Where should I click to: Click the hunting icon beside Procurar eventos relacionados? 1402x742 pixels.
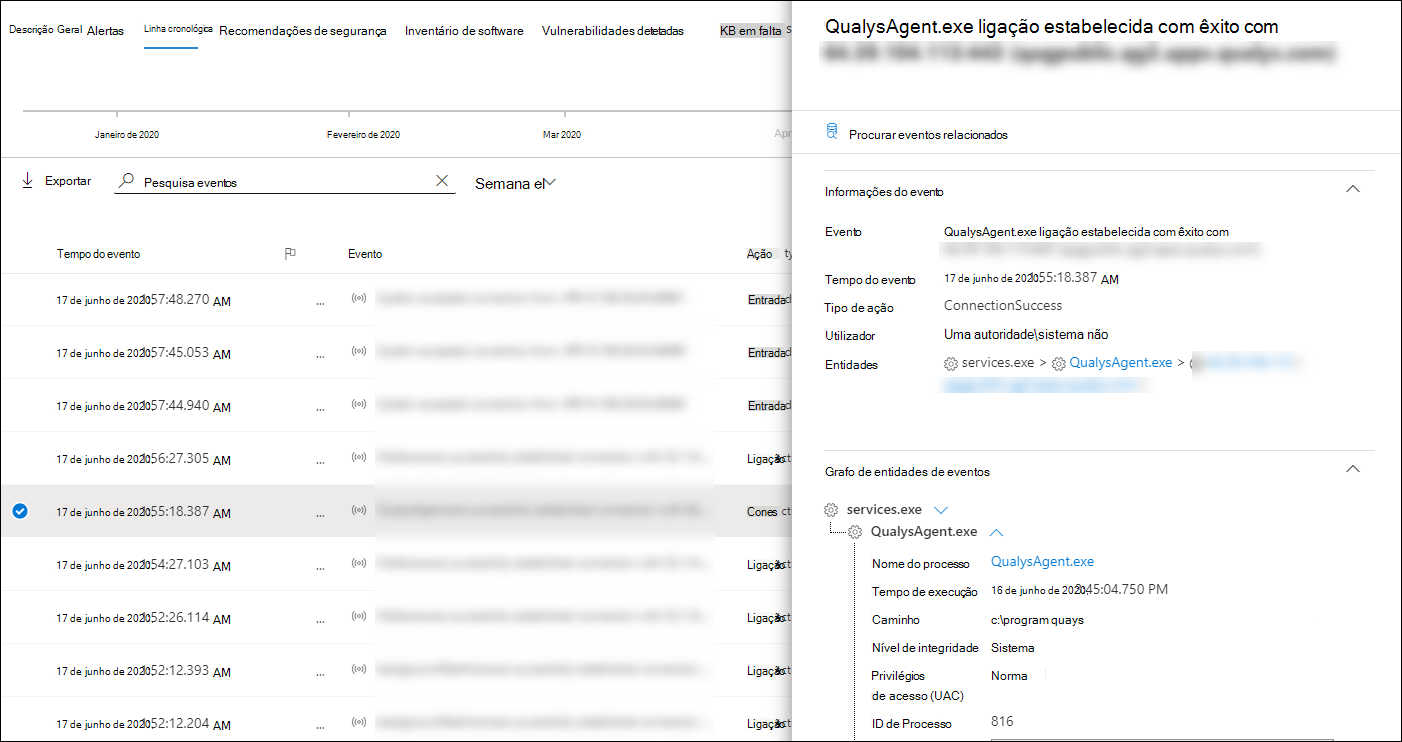click(831, 132)
